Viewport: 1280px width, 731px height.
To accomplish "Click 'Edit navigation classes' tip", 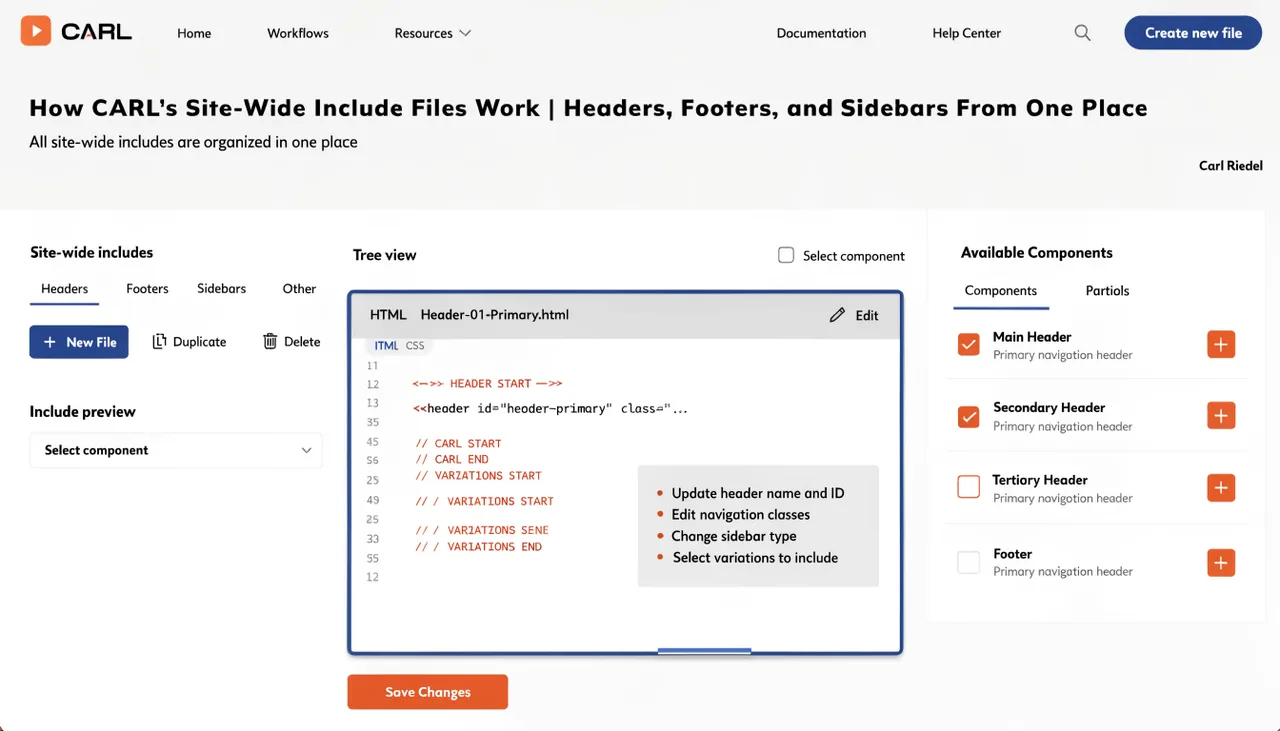I will (x=741, y=515).
